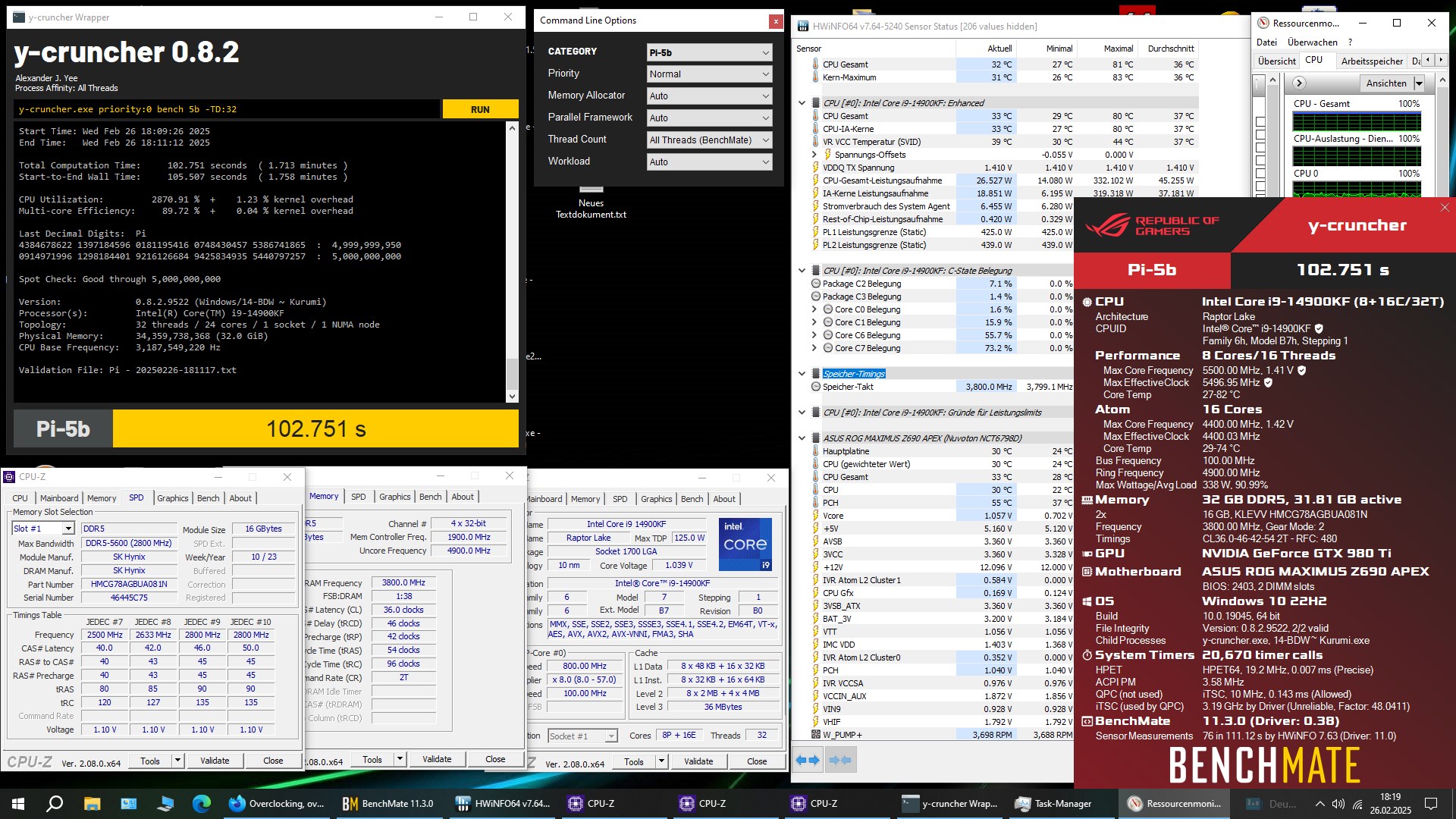Screen dimensions: 1456x819
Task: Open Windows Start menu
Action: [18, 804]
